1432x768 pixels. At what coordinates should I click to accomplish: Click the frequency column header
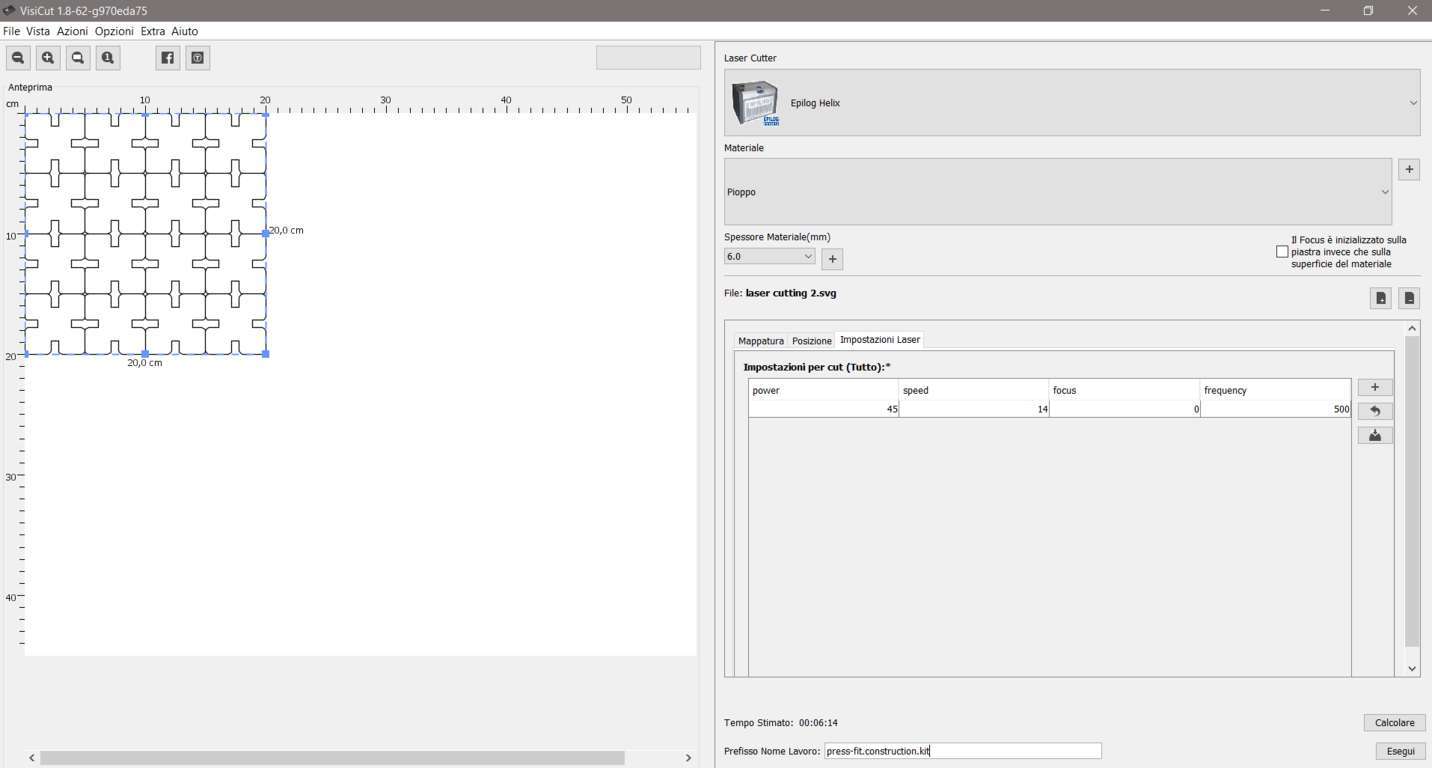click(1276, 390)
